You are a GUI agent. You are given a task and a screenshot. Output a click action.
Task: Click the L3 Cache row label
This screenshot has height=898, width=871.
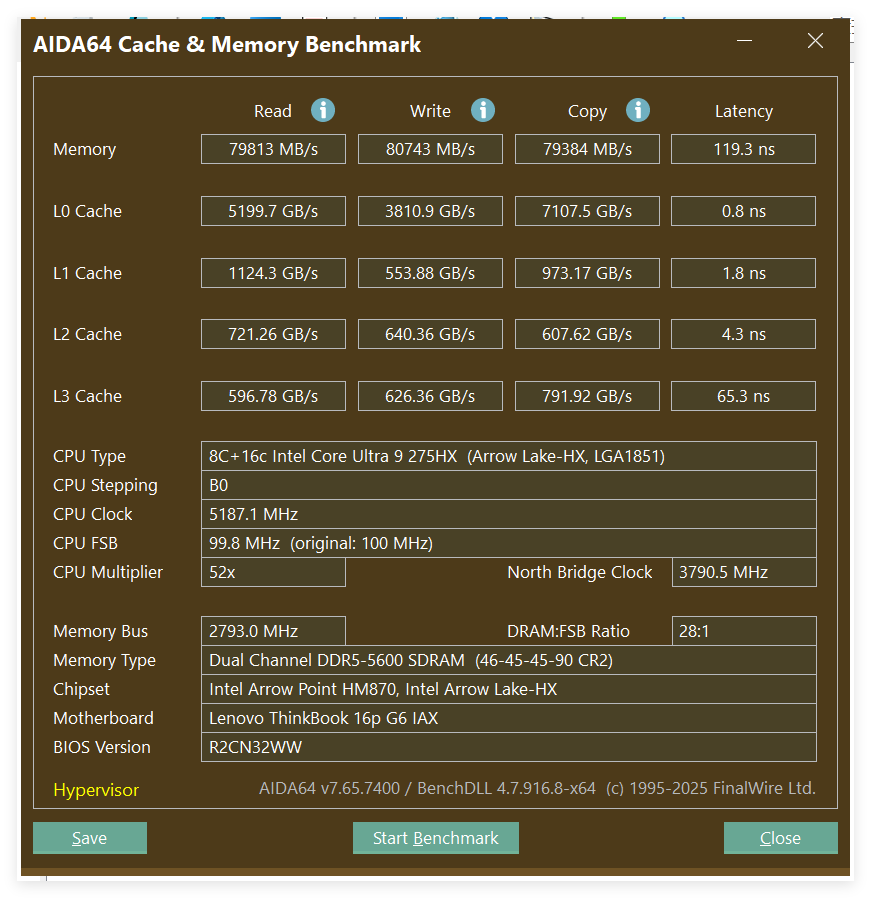(87, 396)
